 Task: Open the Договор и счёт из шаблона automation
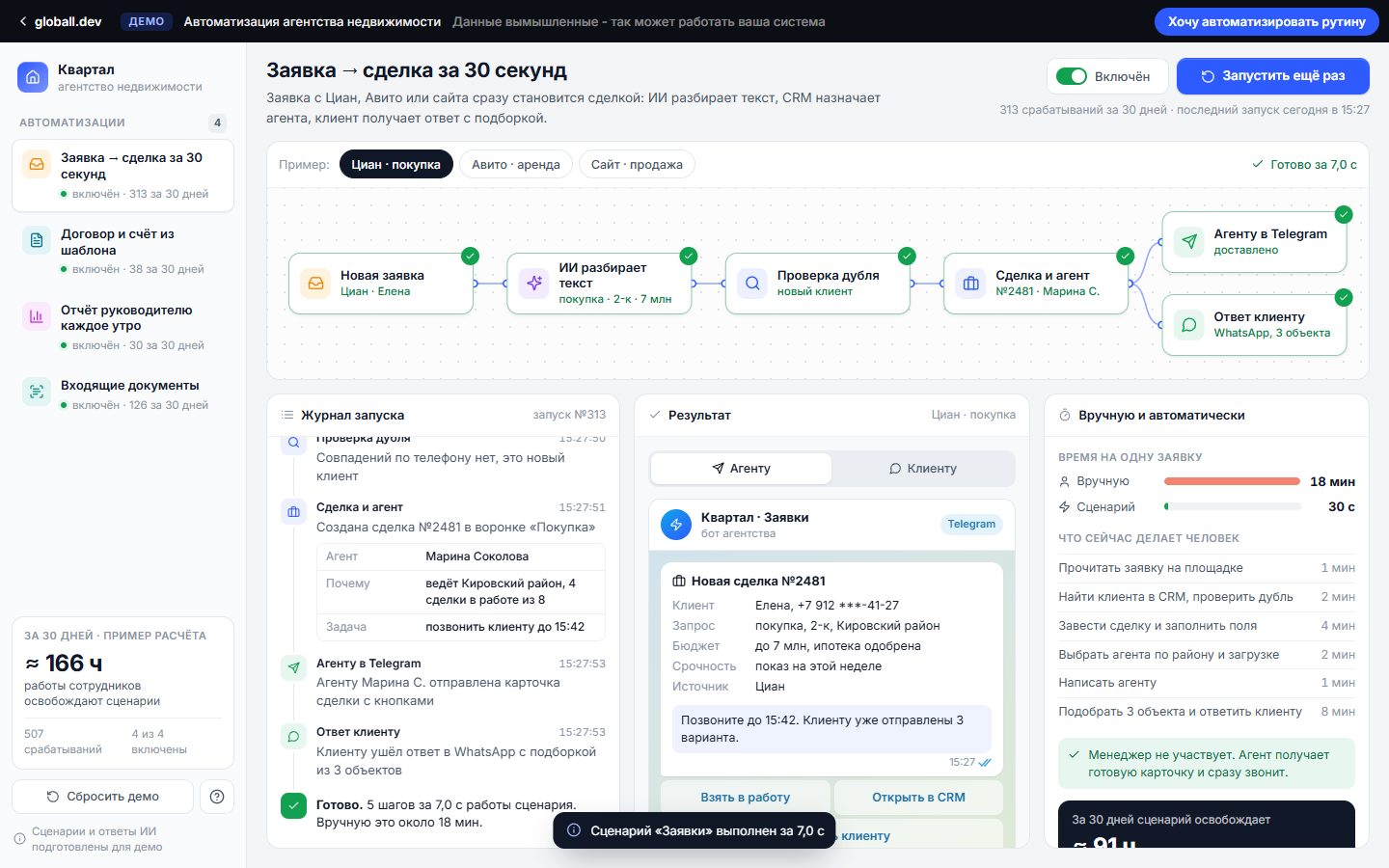pyautogui.click(x=123, y=251)
